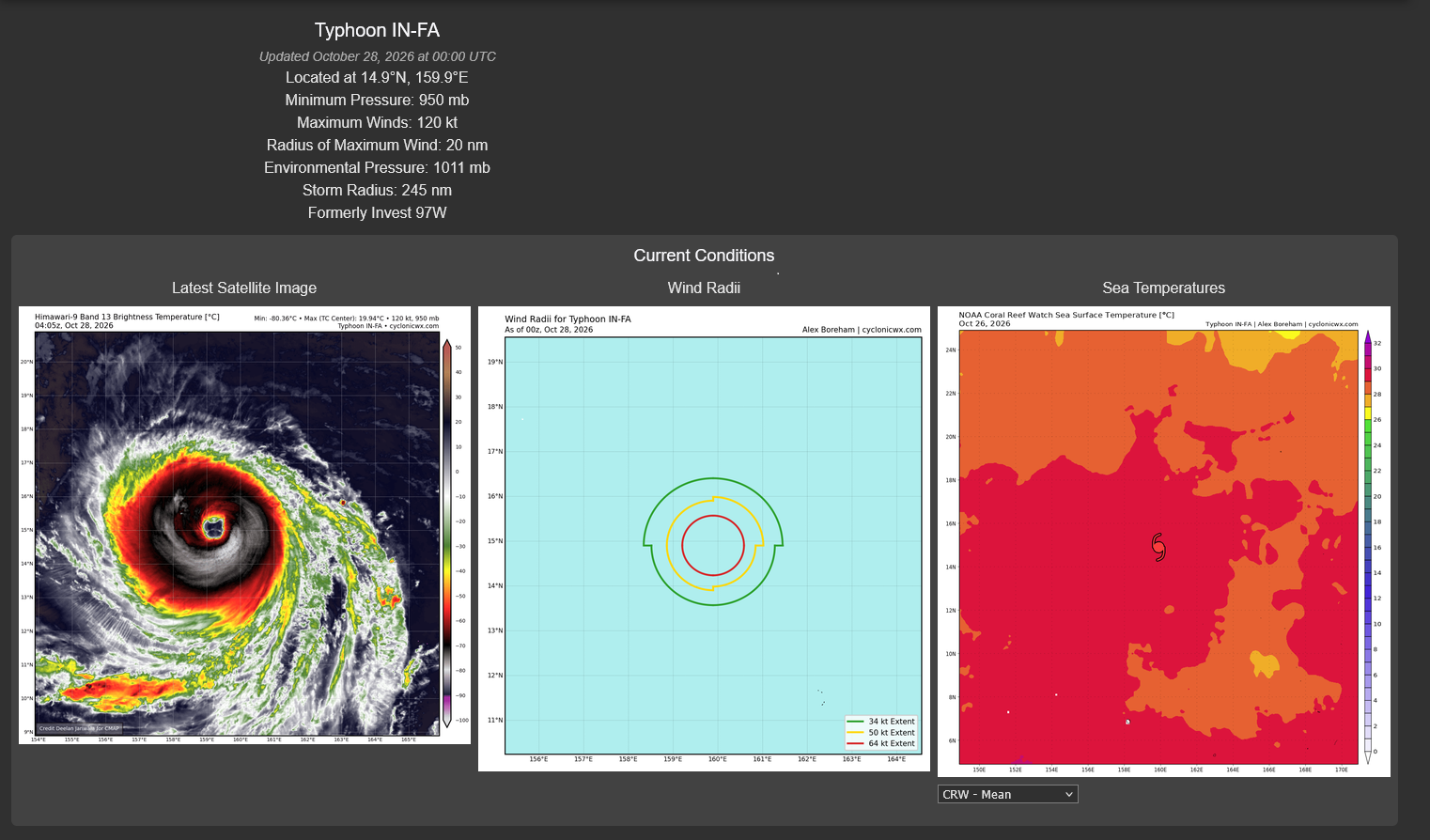This screenshot has height=840, width=1430.
Task: Click '64 kt Extent' legend entry
Action: (x=881, y=743)
